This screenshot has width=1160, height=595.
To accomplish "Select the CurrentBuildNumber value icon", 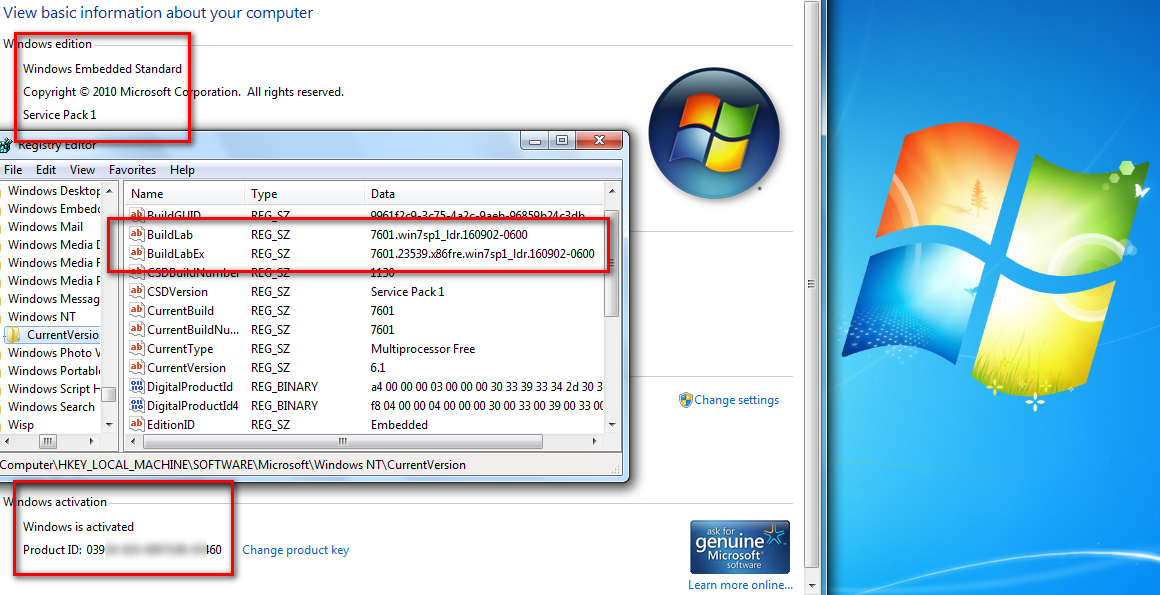I will [x=137, y=329].
